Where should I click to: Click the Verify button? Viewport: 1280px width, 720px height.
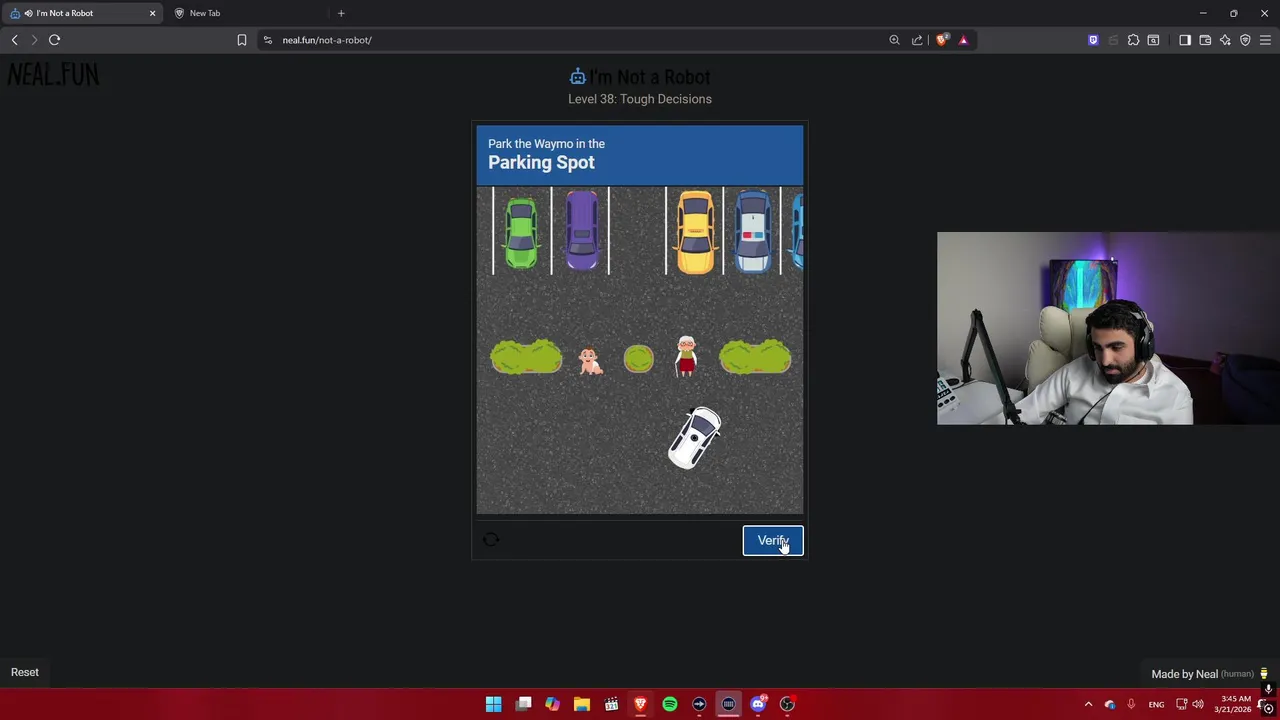[x=773, y=541]
